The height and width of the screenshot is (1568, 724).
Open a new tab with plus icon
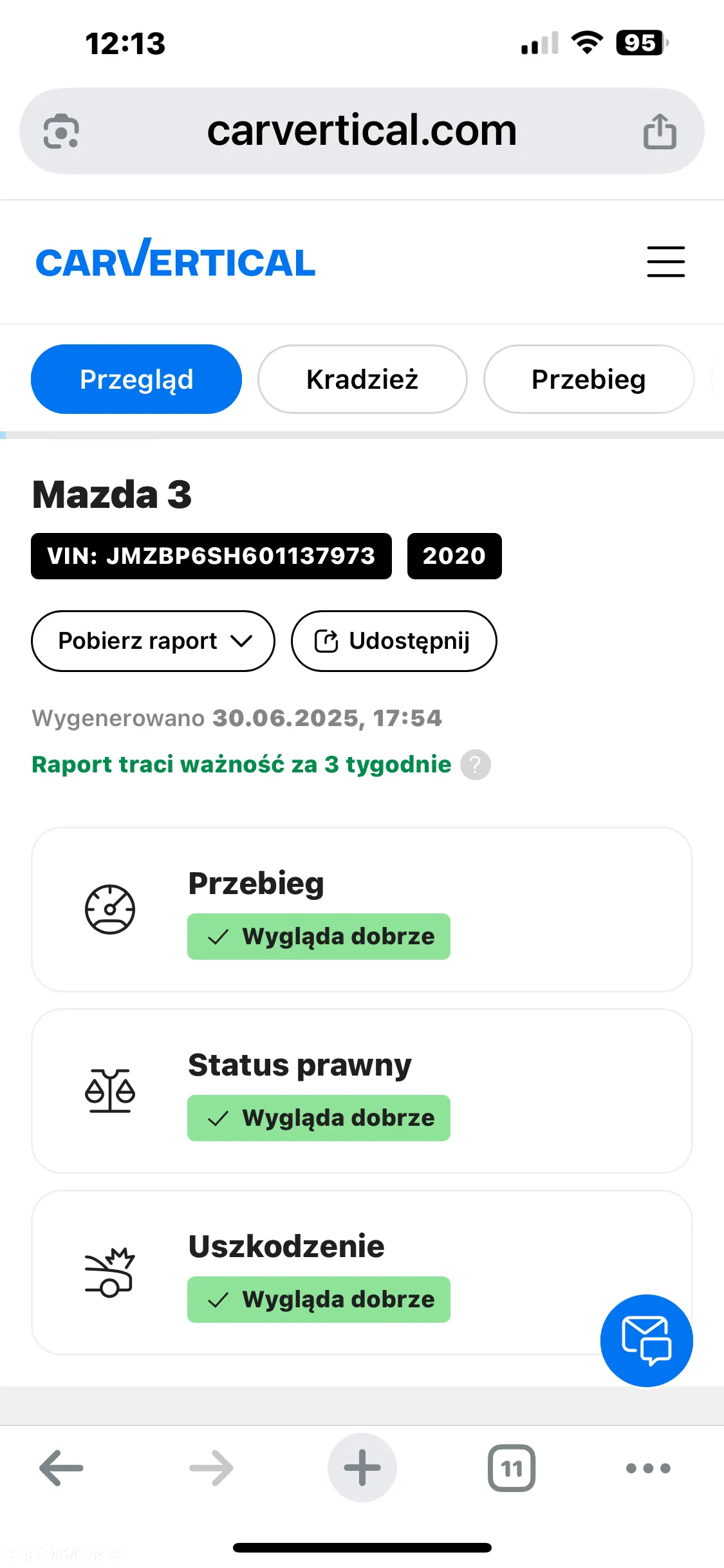point(362,1468)
